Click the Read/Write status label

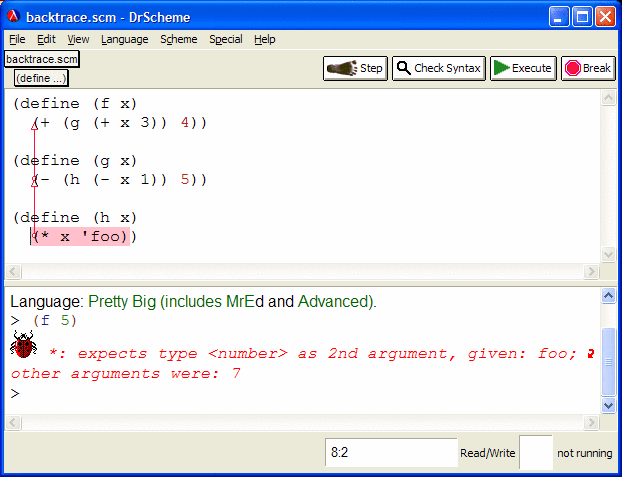coord(488,453)
